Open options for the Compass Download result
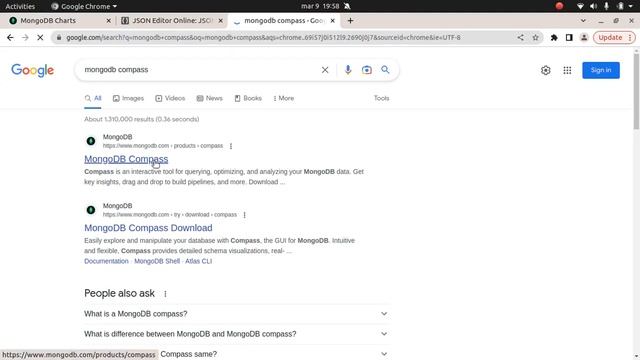This screenshot has height=360, width=640. point(244,215)
